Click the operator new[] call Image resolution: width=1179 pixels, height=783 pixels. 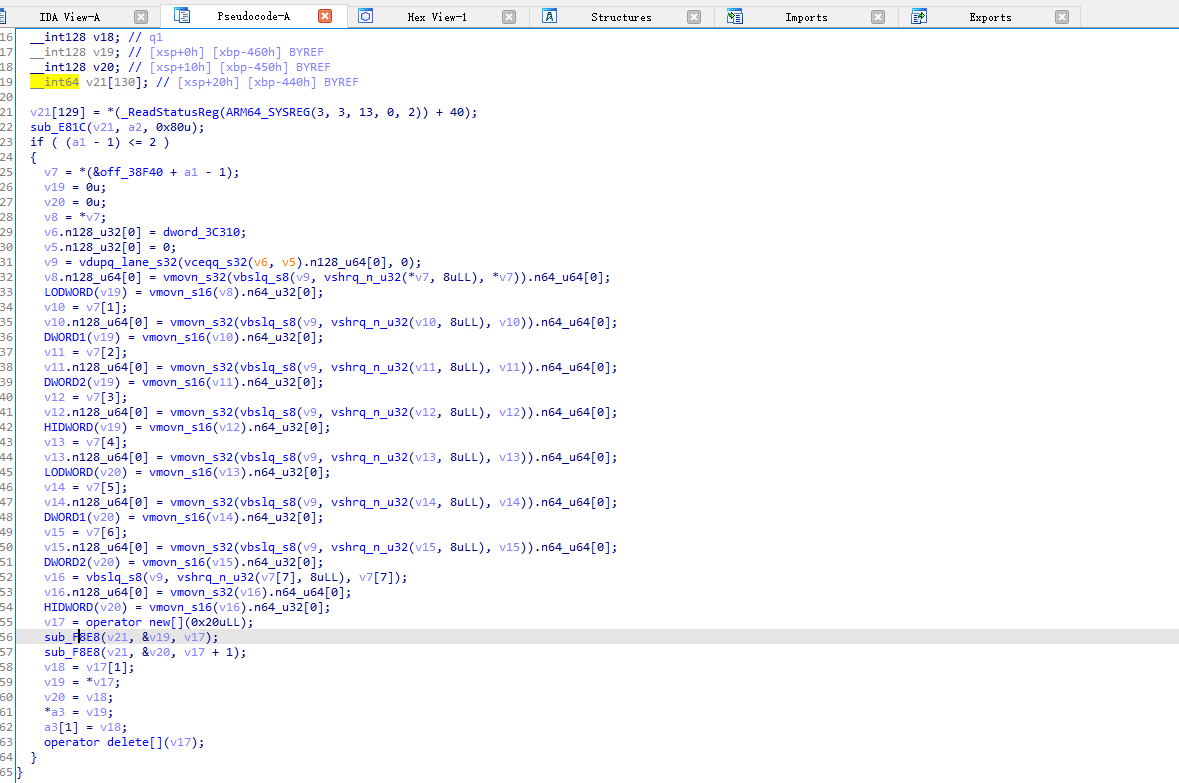[135, 622]
